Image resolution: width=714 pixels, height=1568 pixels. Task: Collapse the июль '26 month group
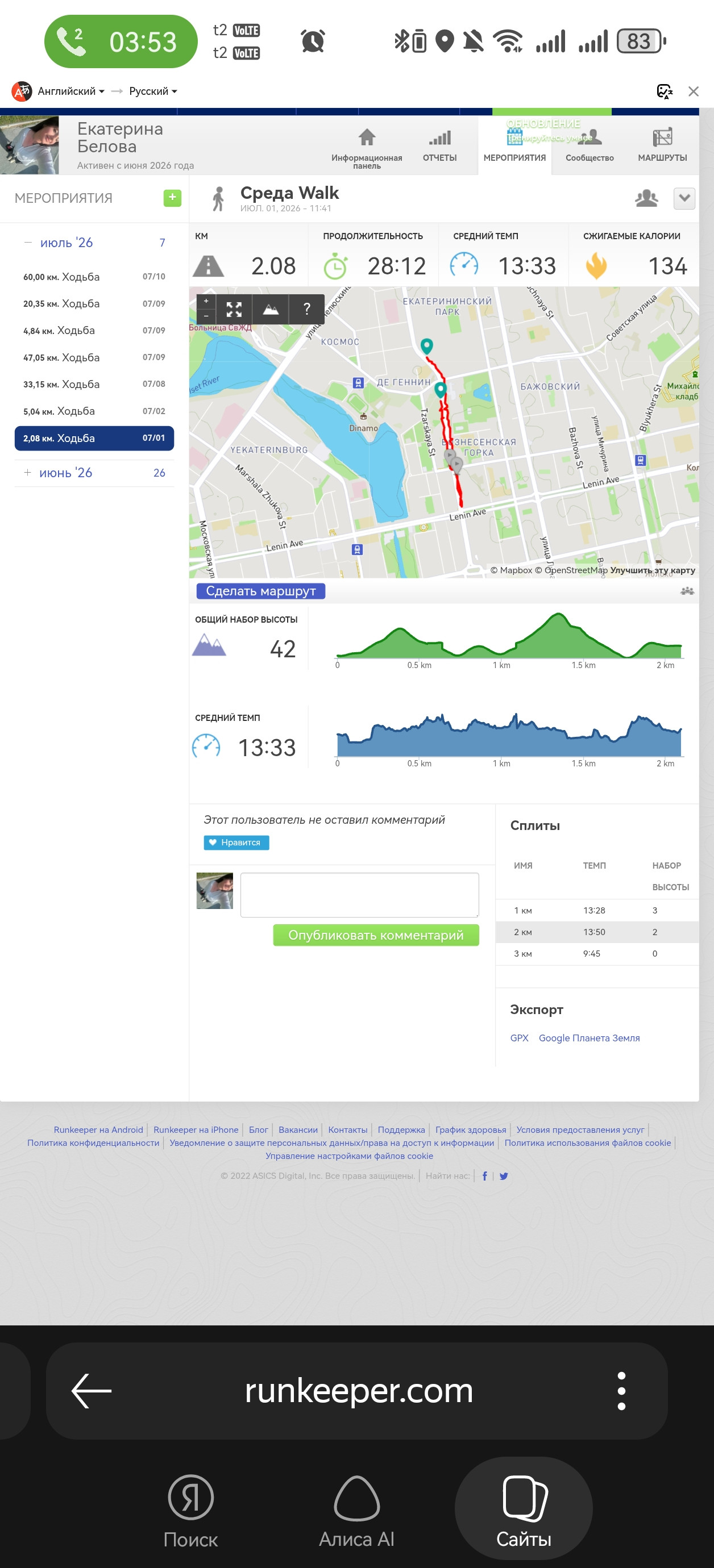27,242
